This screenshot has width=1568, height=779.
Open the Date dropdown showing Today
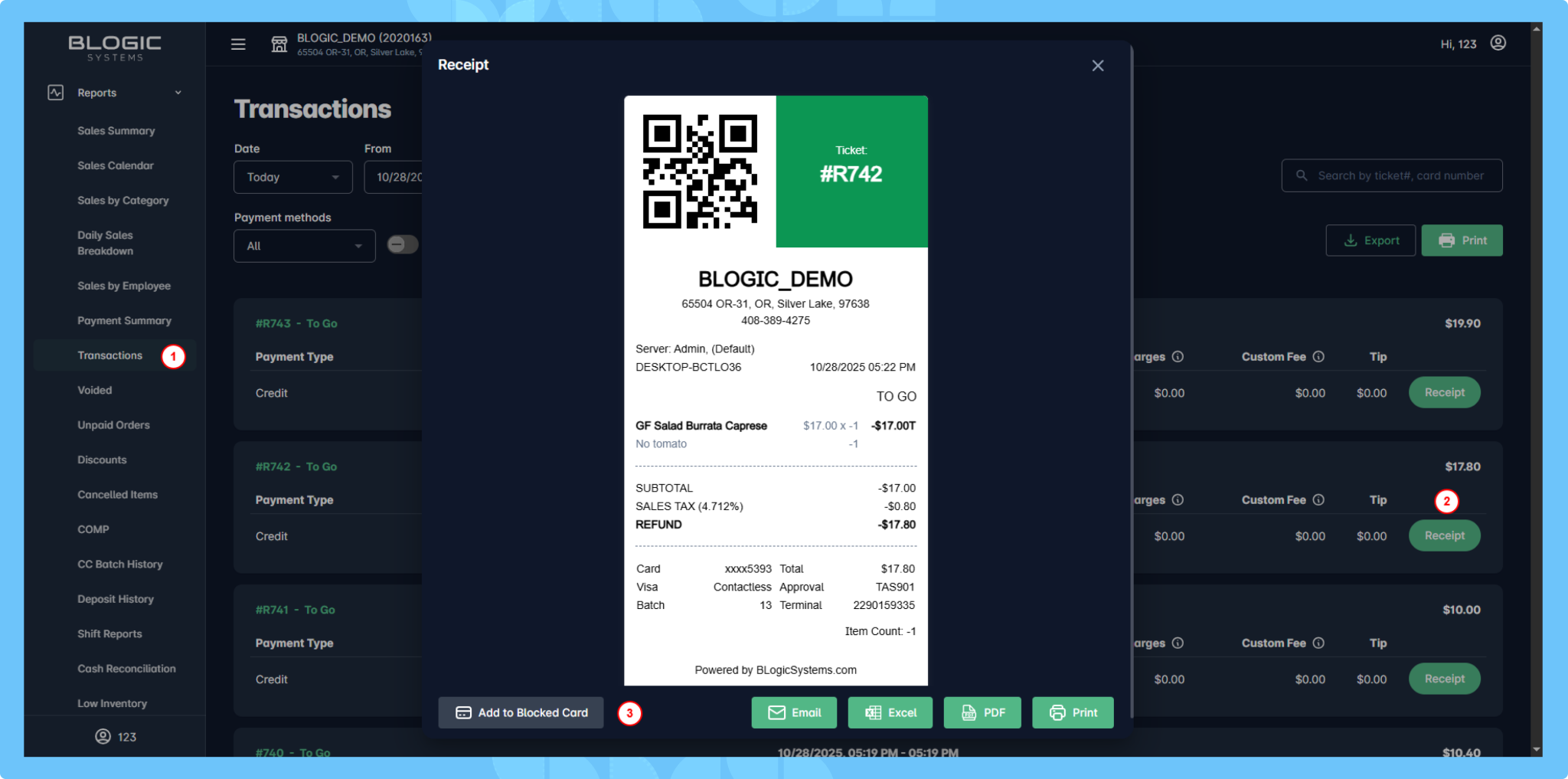(293, 177)
